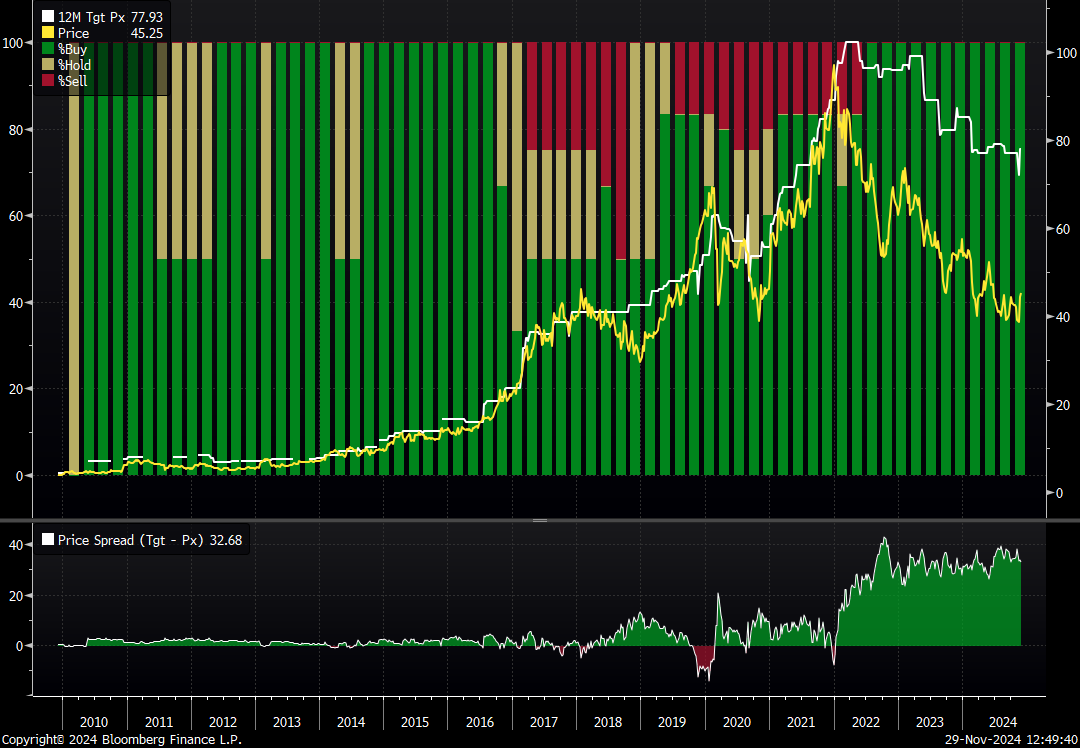Click the 2017 year label
The image size is (1080, 748).
(x=544, y=722)
